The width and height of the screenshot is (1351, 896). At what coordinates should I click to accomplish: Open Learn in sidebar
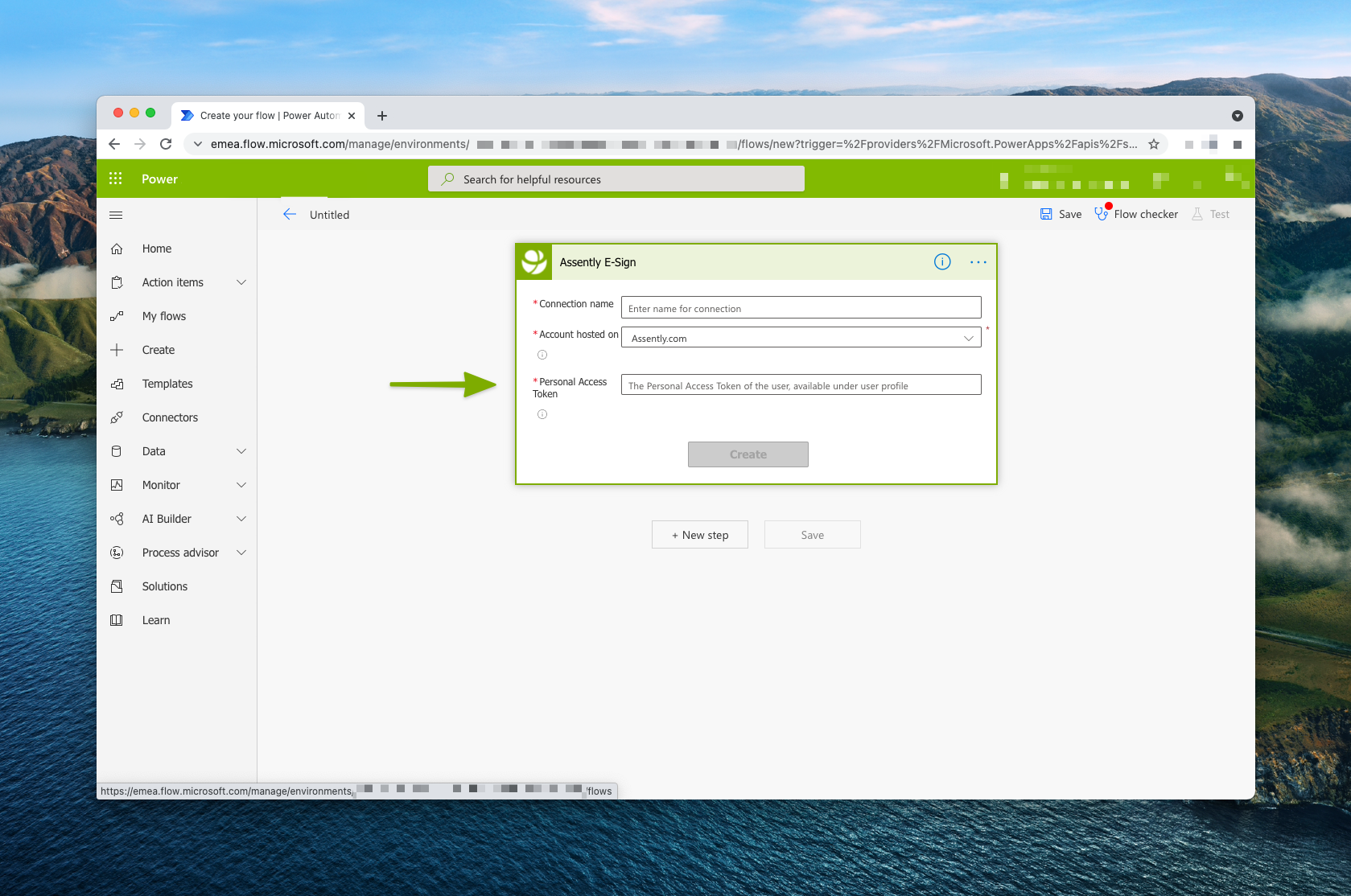click(156, 620)
